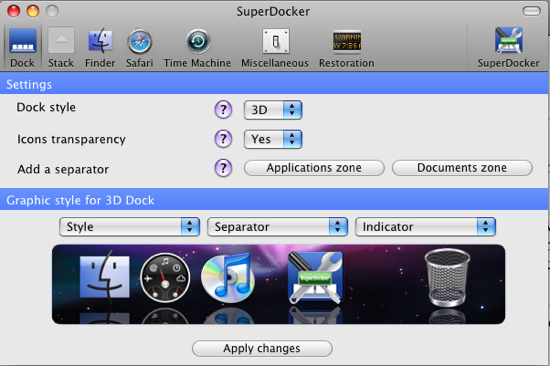Click the Dock style label
This screenshot has height=366, width=550.
(x=46, y=107)
